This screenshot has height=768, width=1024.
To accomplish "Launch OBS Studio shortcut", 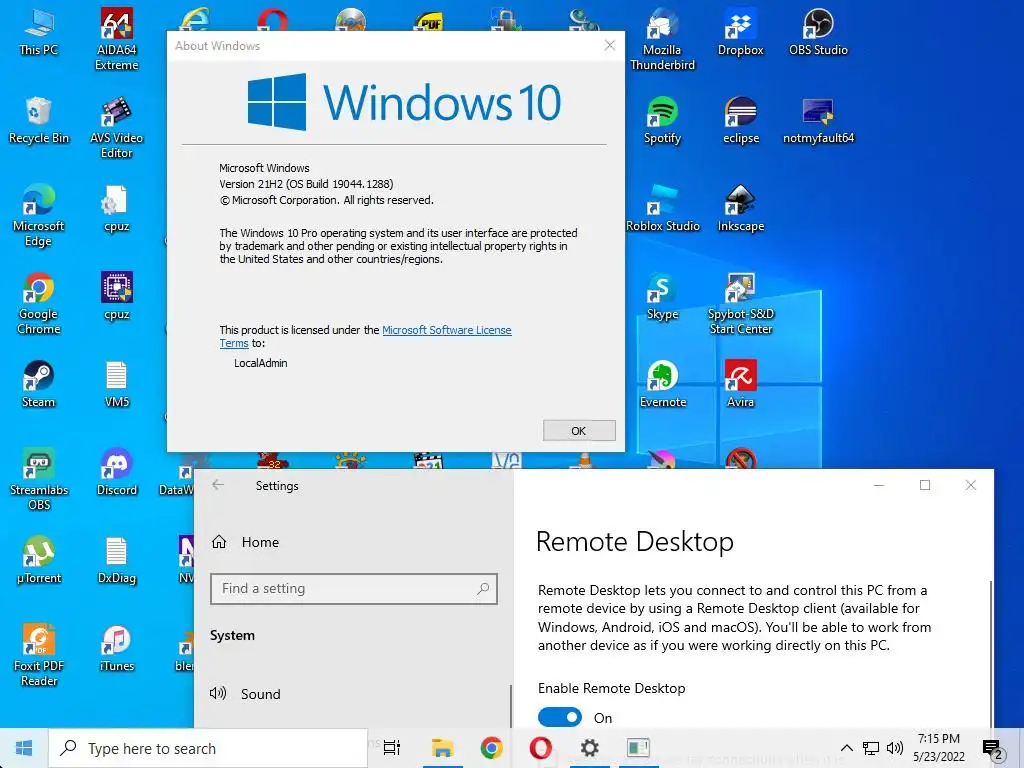I will coord(818,33).
